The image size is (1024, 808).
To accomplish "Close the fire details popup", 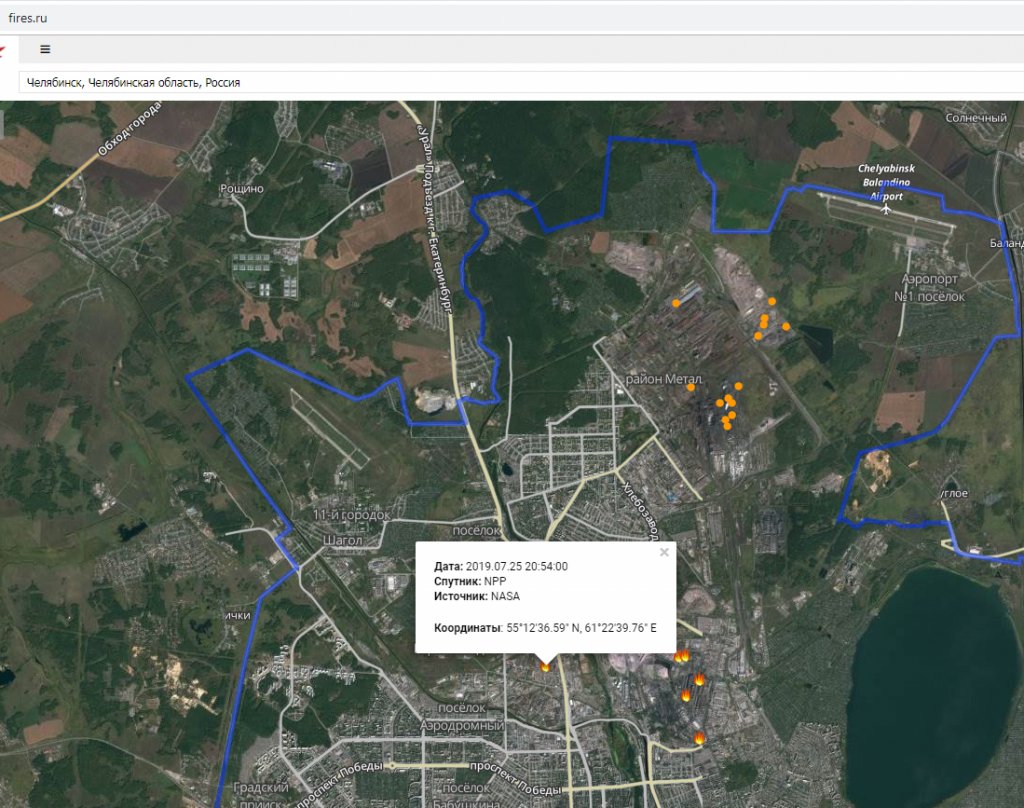I will [664, 552].
